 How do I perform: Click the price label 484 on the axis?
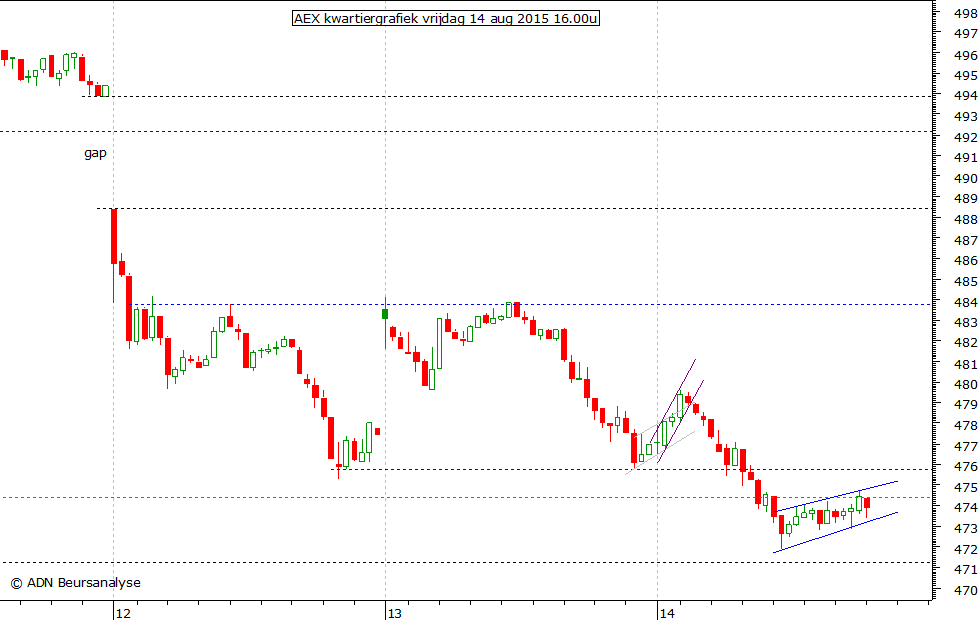coord(966,302)
